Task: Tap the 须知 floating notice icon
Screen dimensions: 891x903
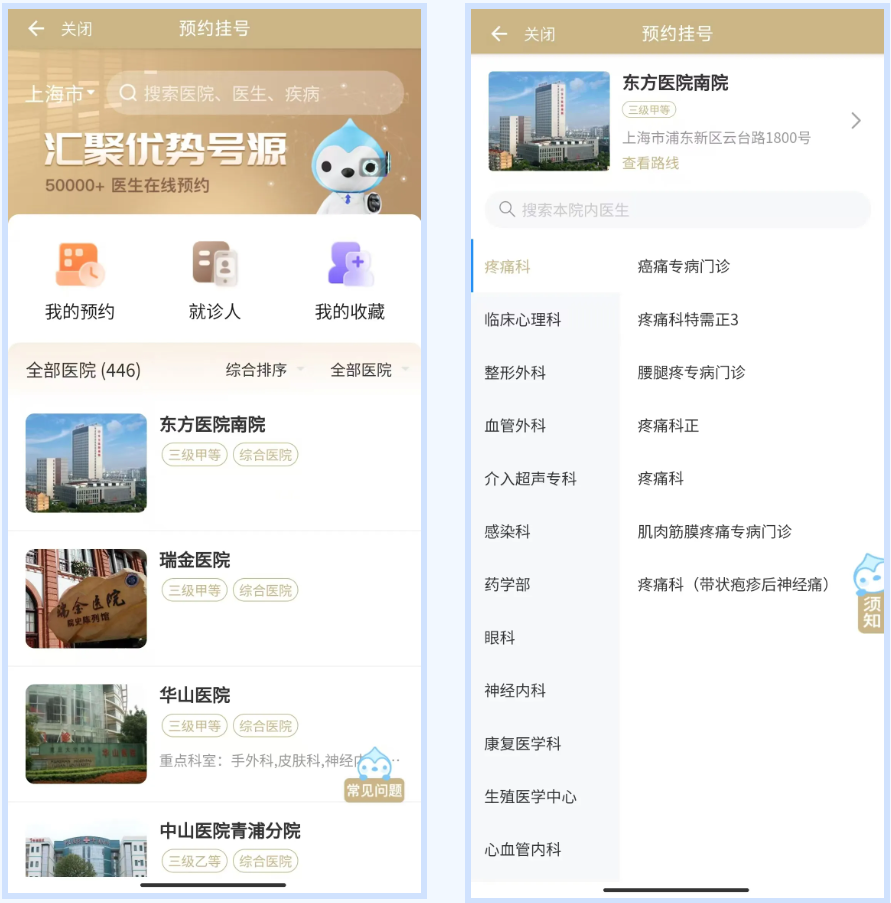Action: tap(870, 592)
